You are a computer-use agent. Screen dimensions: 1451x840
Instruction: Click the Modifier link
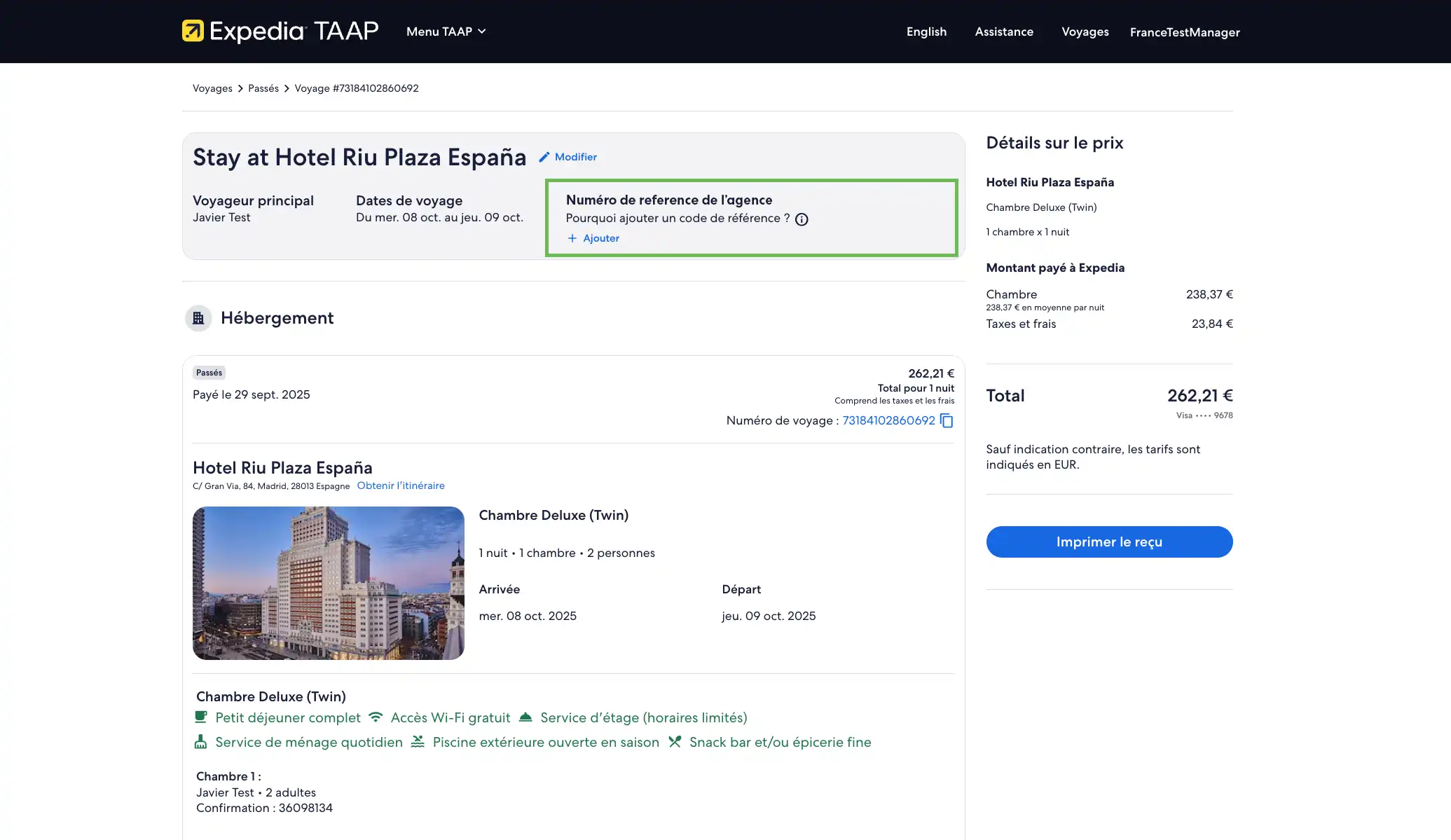point(576,157)
